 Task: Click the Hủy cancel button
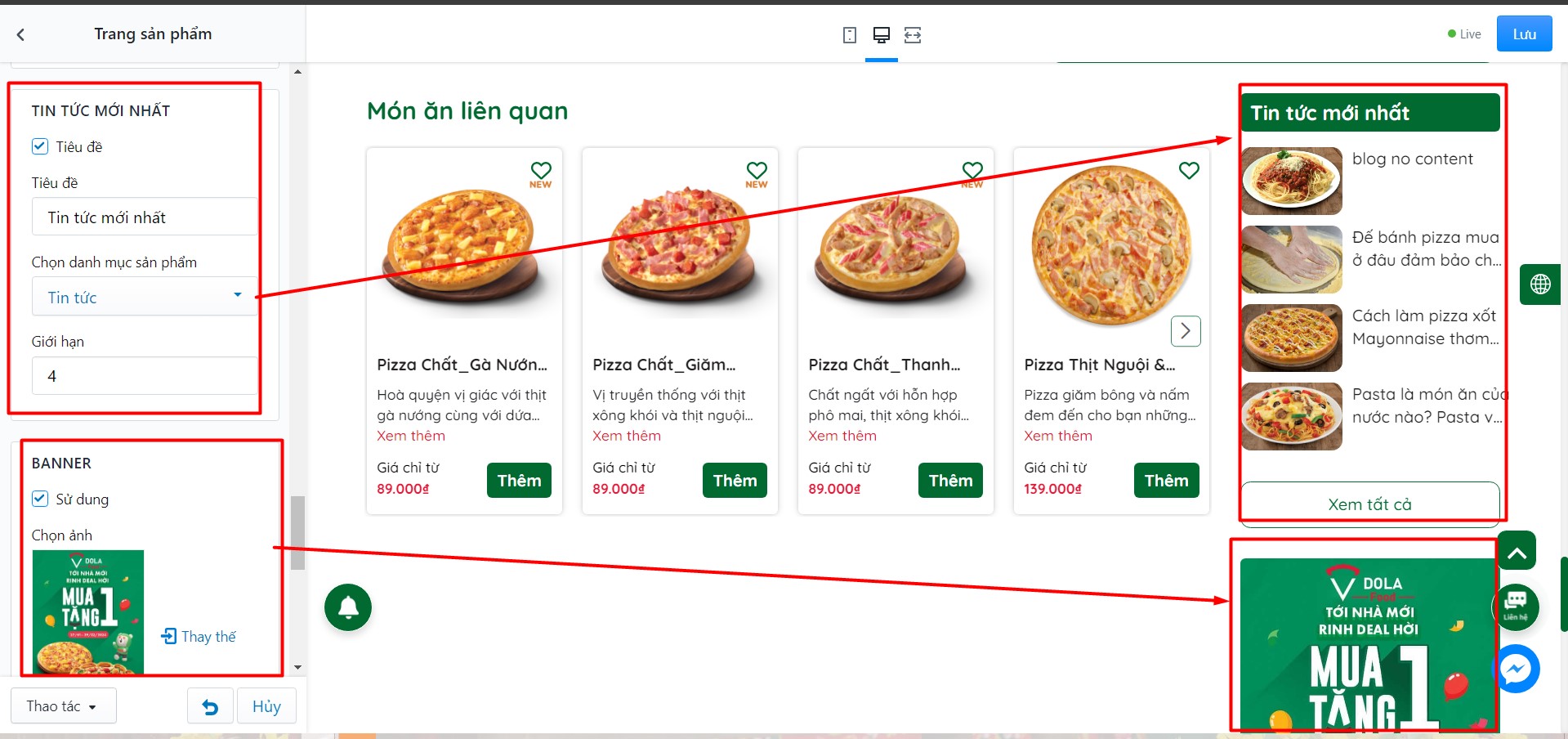click(x=266, y=706)
